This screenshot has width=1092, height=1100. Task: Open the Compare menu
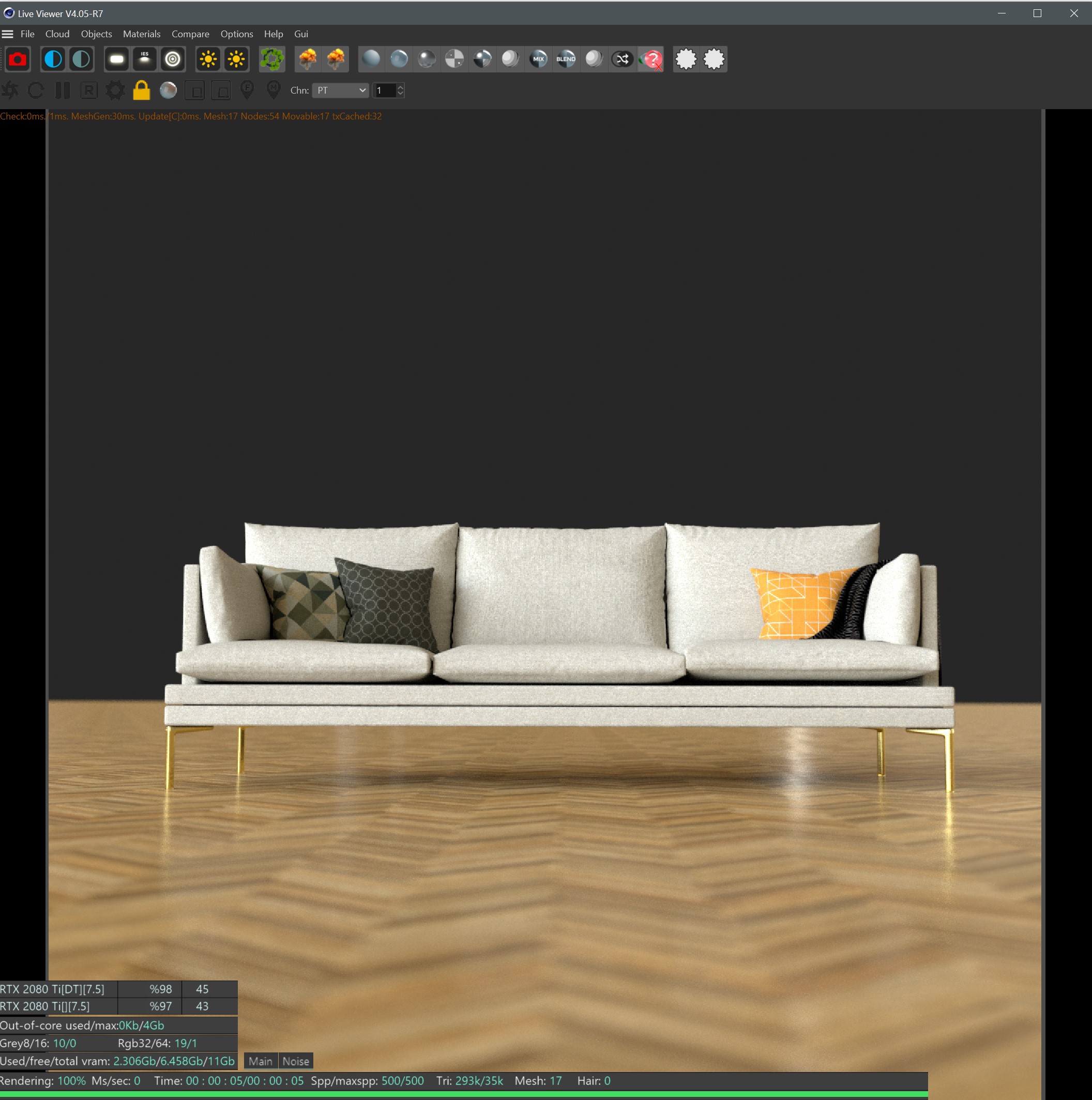[x=190, y=34]
